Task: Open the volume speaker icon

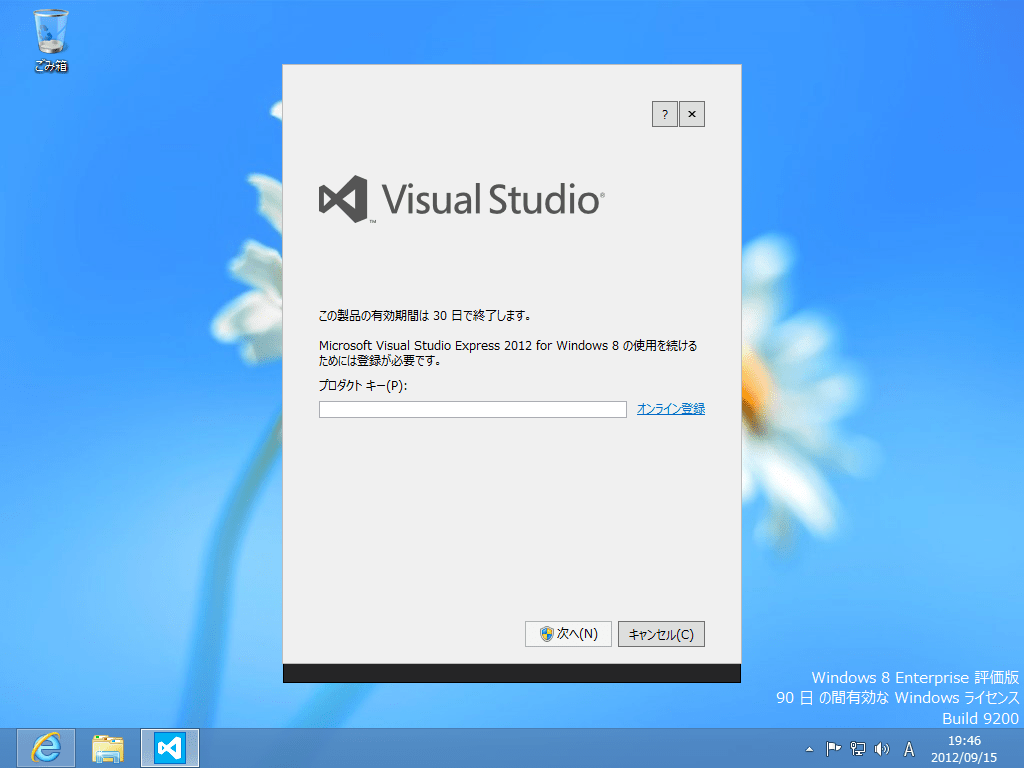Action: [x=882, y=749]
